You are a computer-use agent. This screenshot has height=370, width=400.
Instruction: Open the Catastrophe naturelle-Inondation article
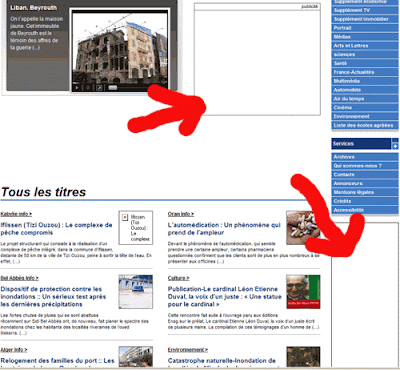click(222, 361)
